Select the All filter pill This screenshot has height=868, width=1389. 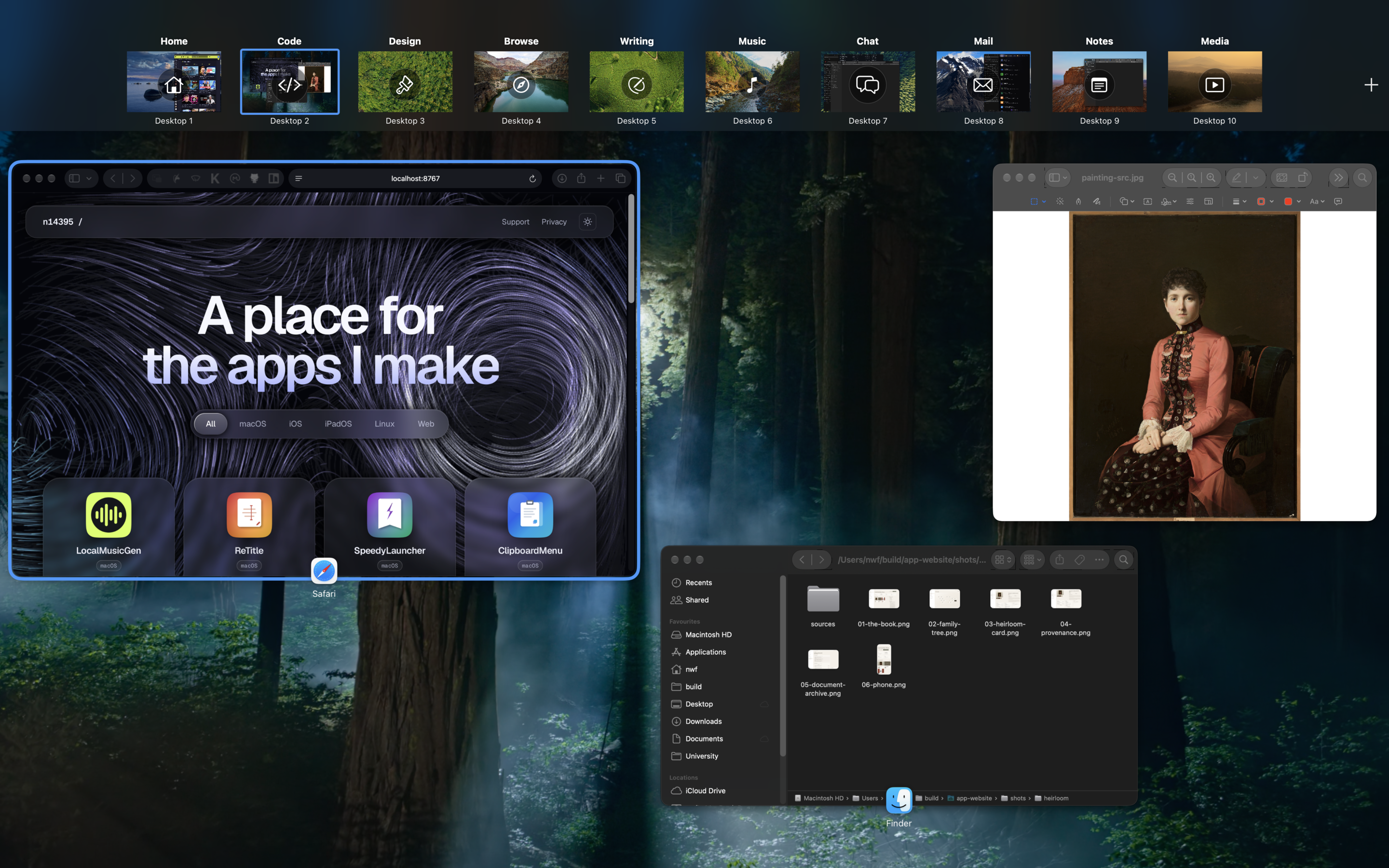click(211, 424)
